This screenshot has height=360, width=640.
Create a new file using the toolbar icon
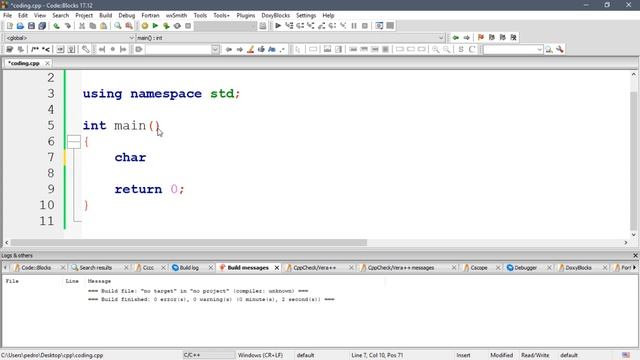[9, 26]
